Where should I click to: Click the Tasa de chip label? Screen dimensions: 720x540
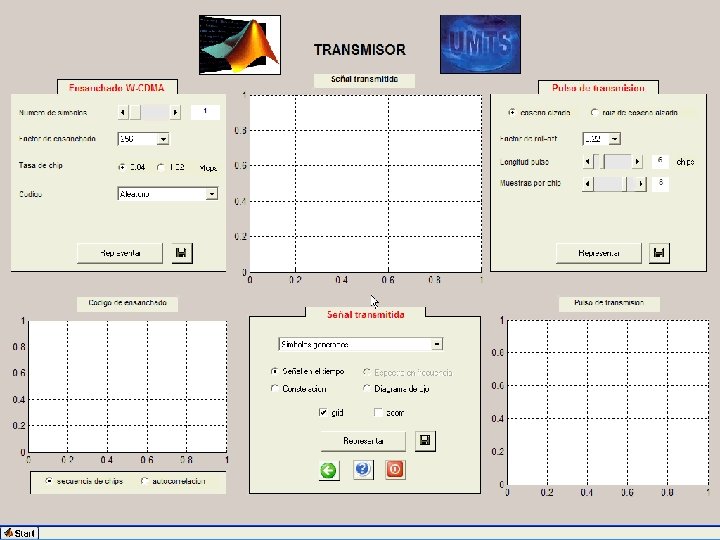coord(41,165)
